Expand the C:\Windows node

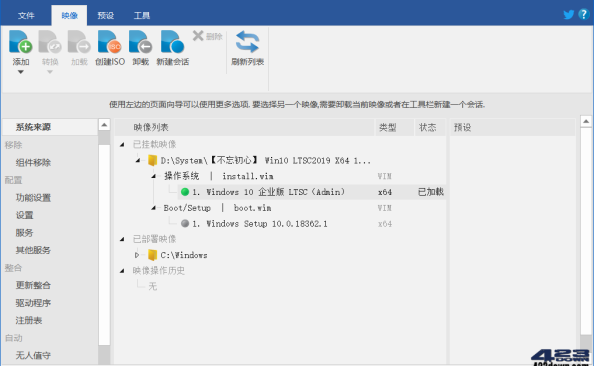tap(137, 255)
